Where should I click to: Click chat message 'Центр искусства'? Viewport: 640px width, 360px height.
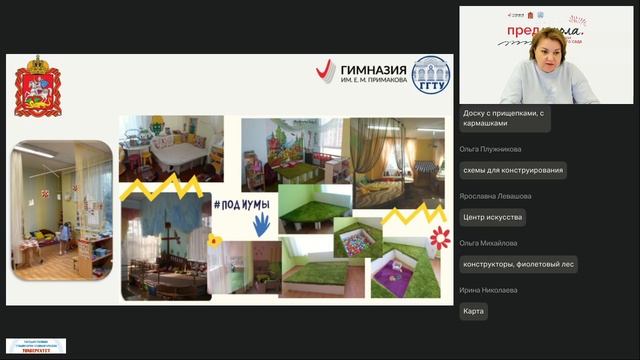493,217
